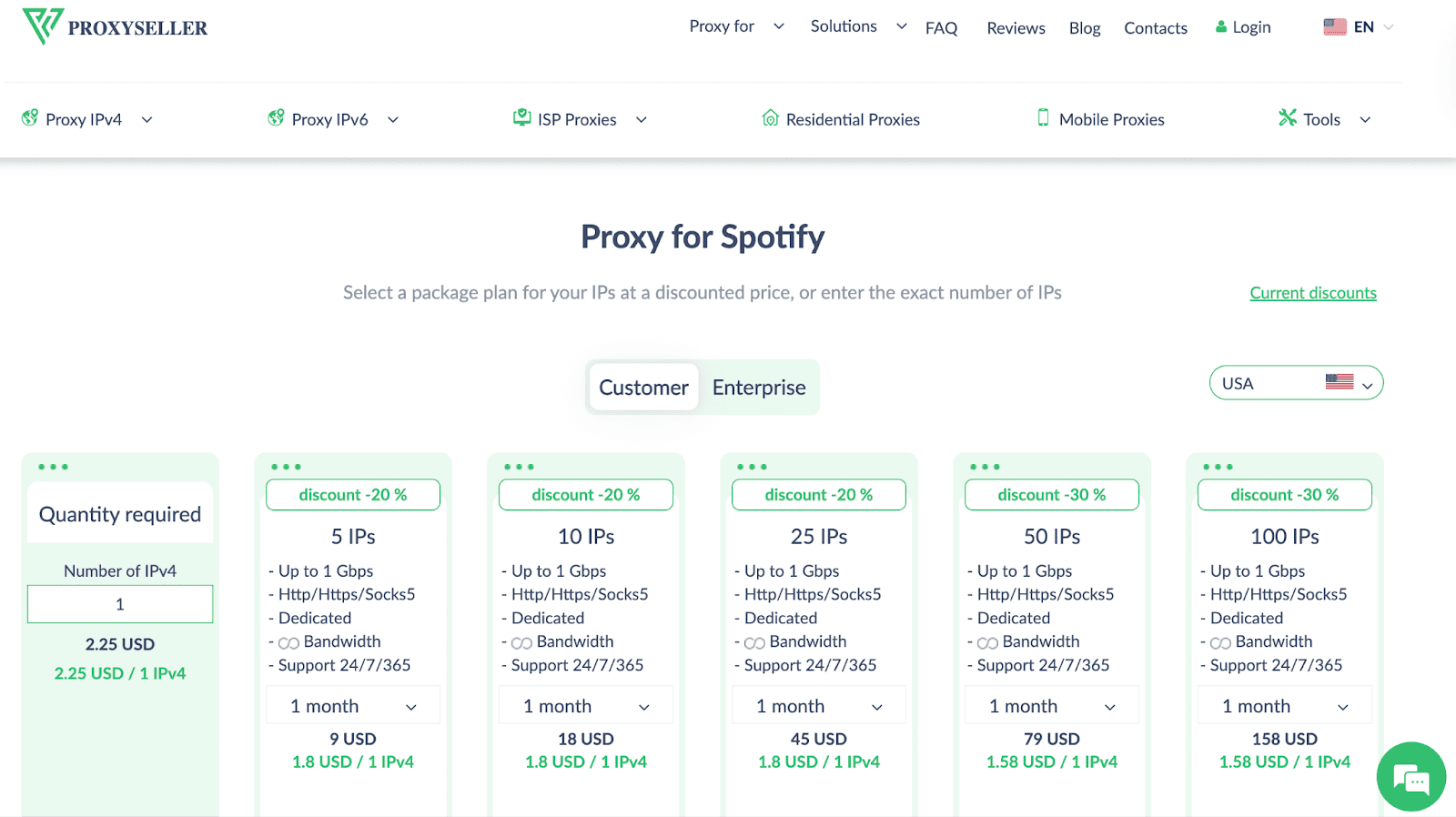Click the Tools wrench icon
This screenshot has width=1456, height=817.
1288,118
